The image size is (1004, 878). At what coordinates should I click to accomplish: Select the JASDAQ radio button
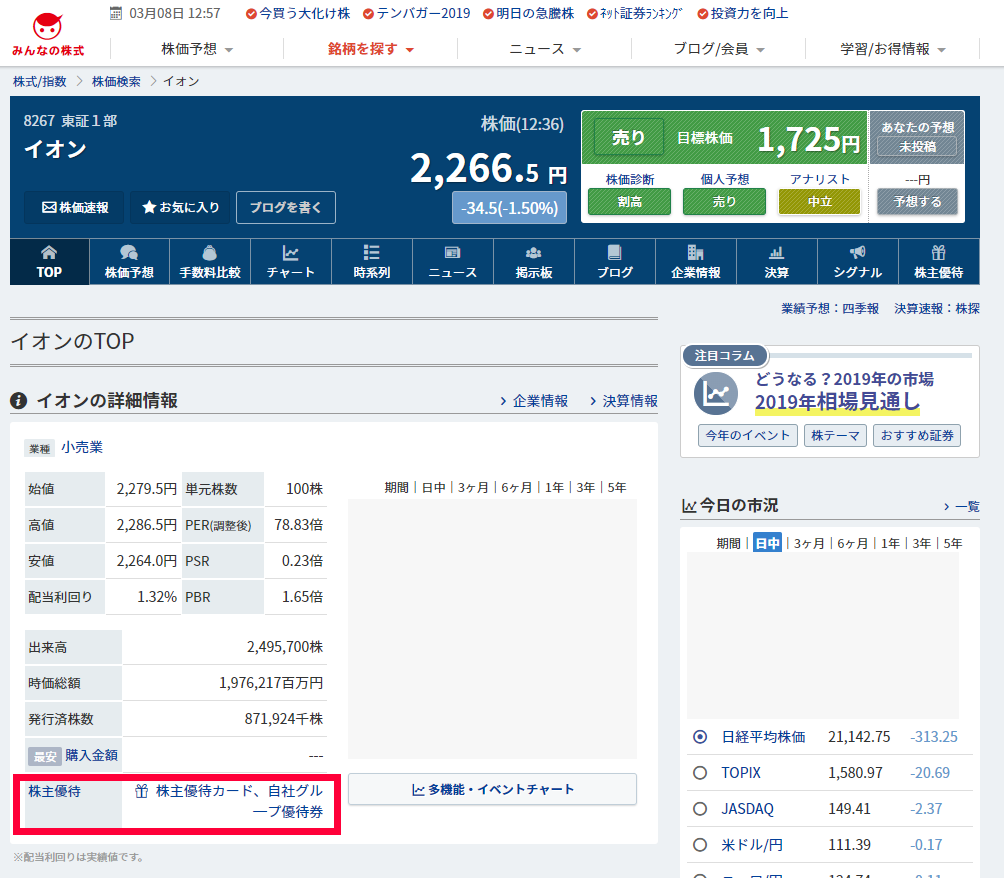[700, 809]
